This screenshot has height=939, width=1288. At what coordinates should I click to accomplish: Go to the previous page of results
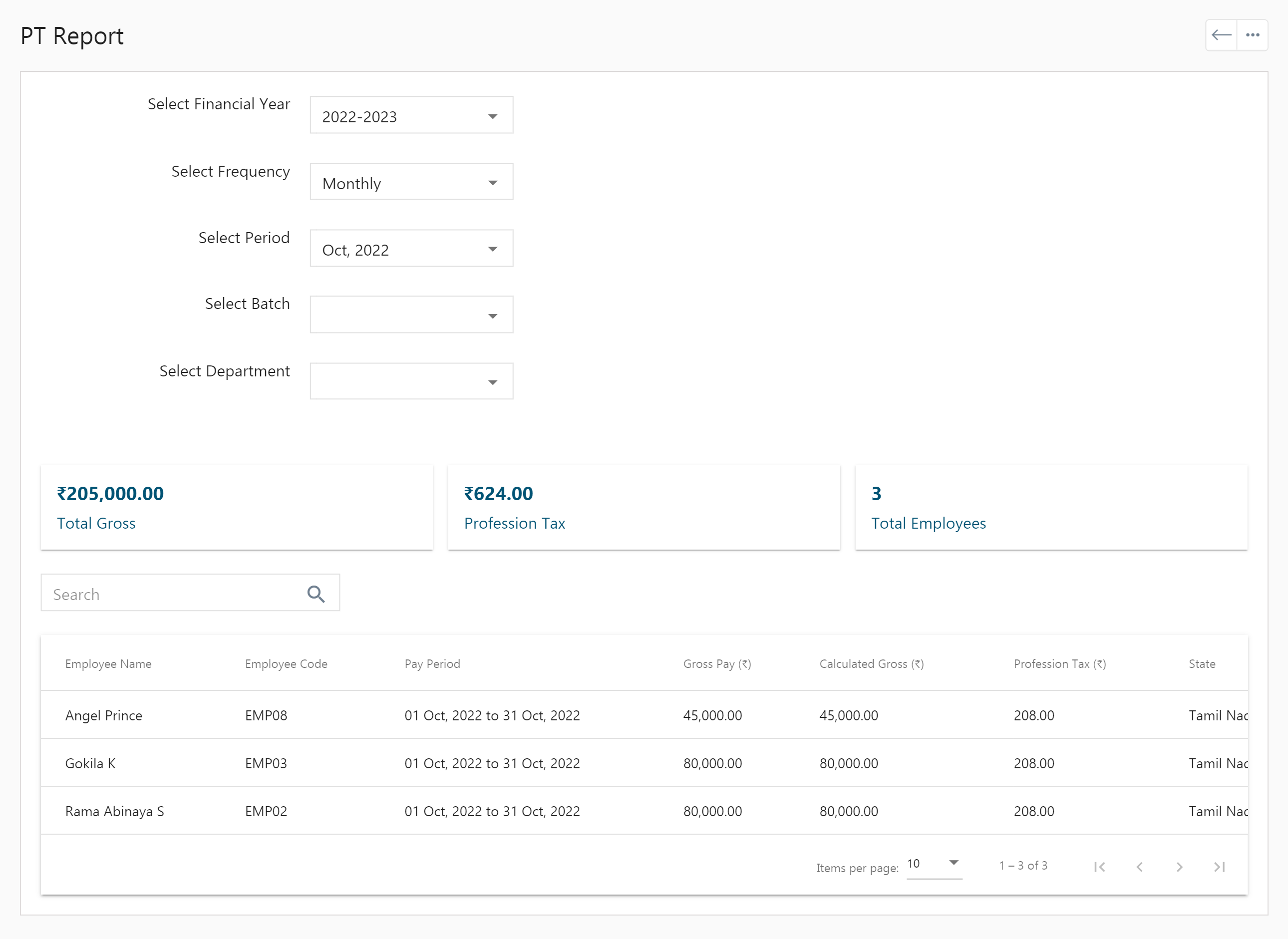[1140, 867]
